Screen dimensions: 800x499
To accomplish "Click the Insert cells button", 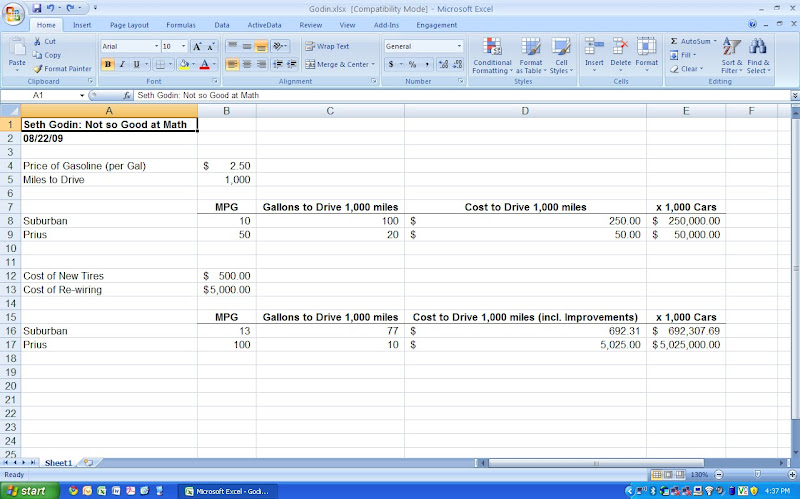I will (x=594, y=55).
